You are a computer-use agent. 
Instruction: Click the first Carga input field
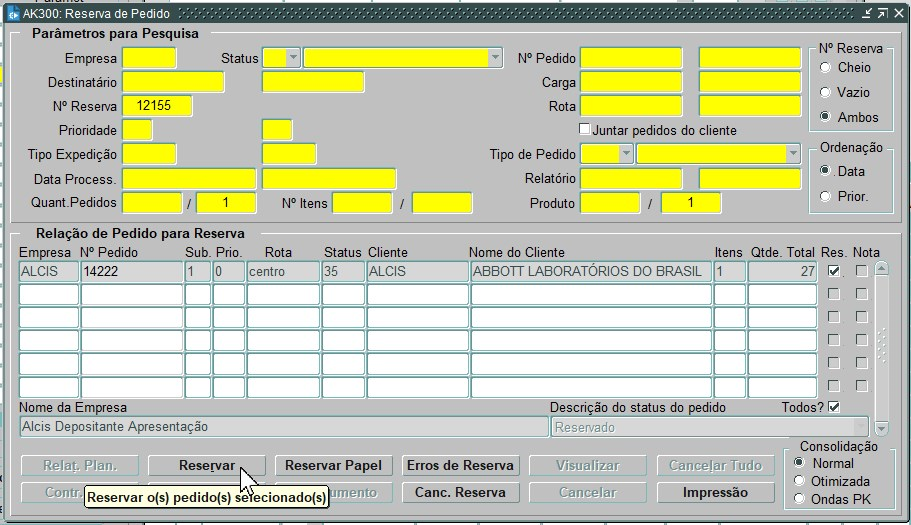631,82
